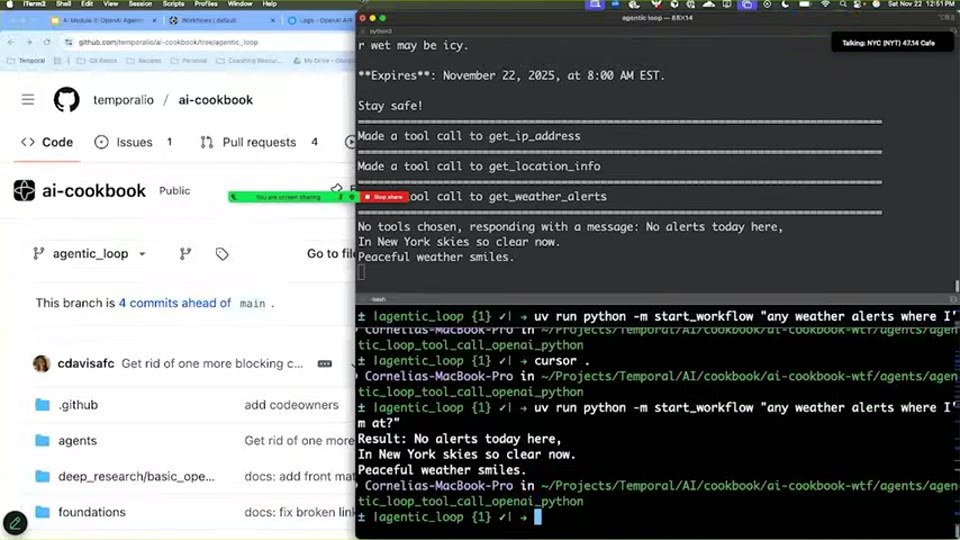Switch to the AI Module browser tab
The image size is (960, 540).
click(103, 20)
